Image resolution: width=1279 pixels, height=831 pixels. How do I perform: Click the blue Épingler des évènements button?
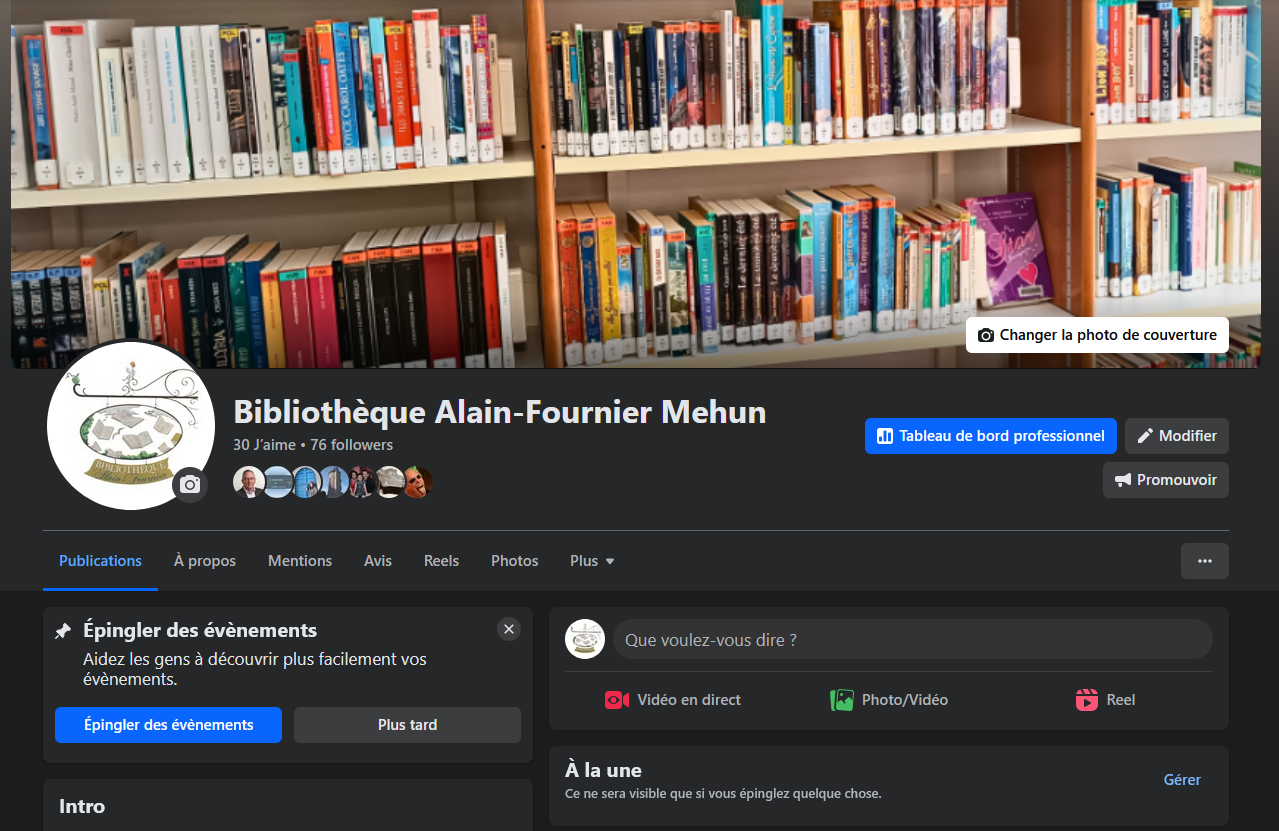pos(168,725)
